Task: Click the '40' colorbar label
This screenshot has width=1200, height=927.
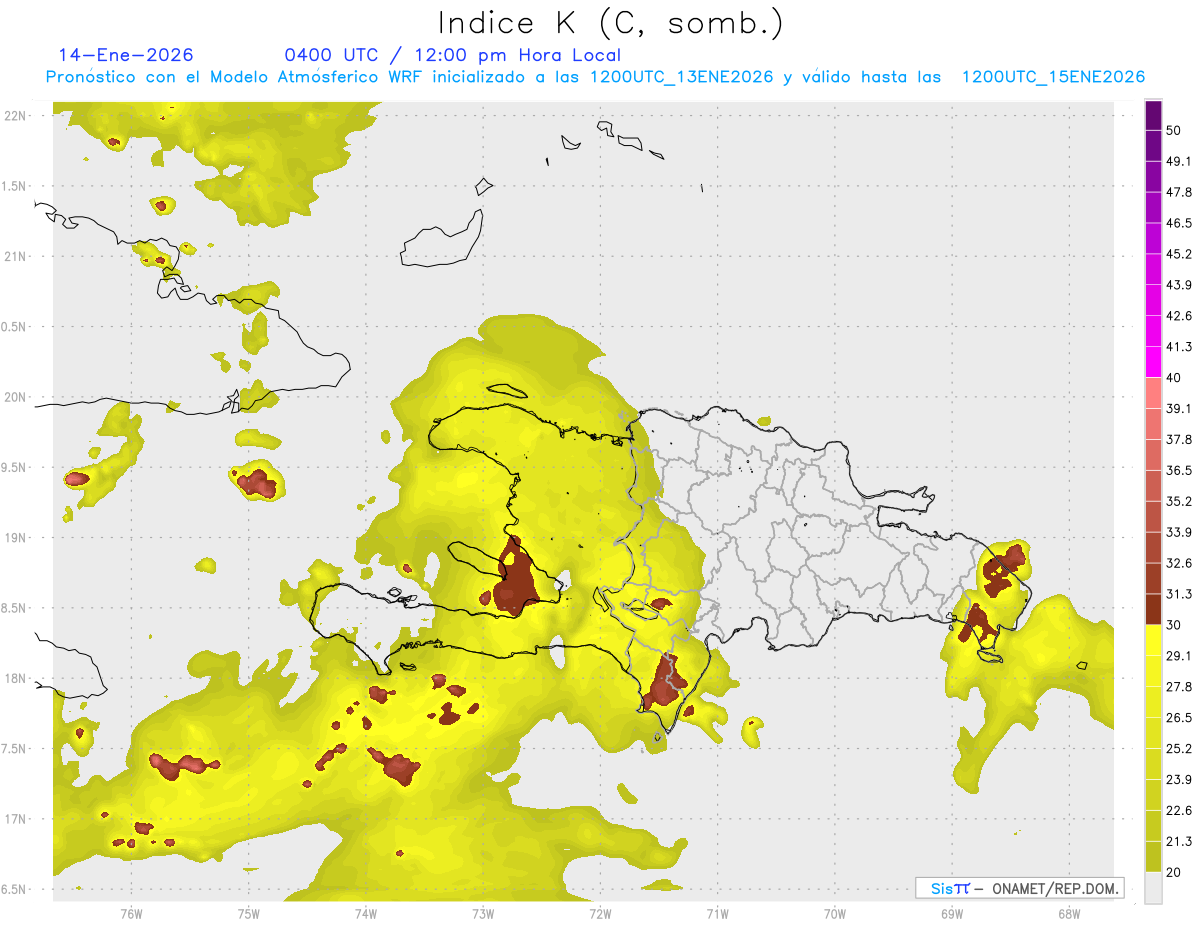Action: pyautogui.click(x=1174, y=378)
